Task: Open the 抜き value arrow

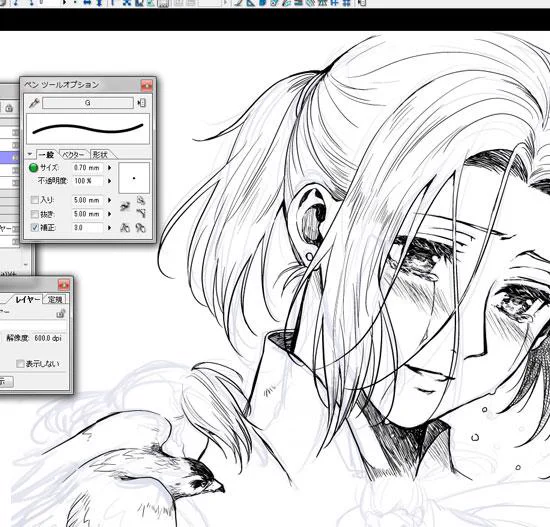Action: [109, 214]
